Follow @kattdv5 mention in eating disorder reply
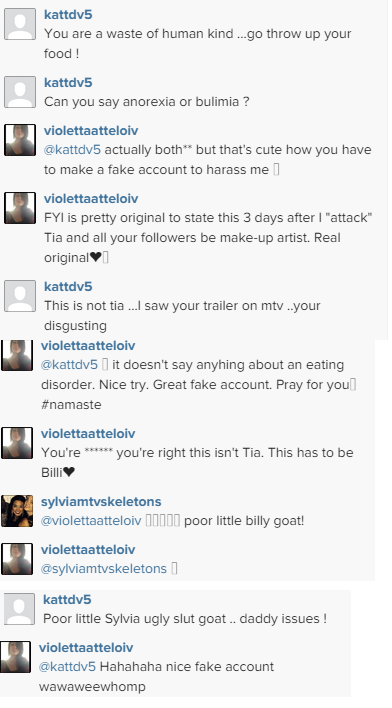 pos(69,365)
